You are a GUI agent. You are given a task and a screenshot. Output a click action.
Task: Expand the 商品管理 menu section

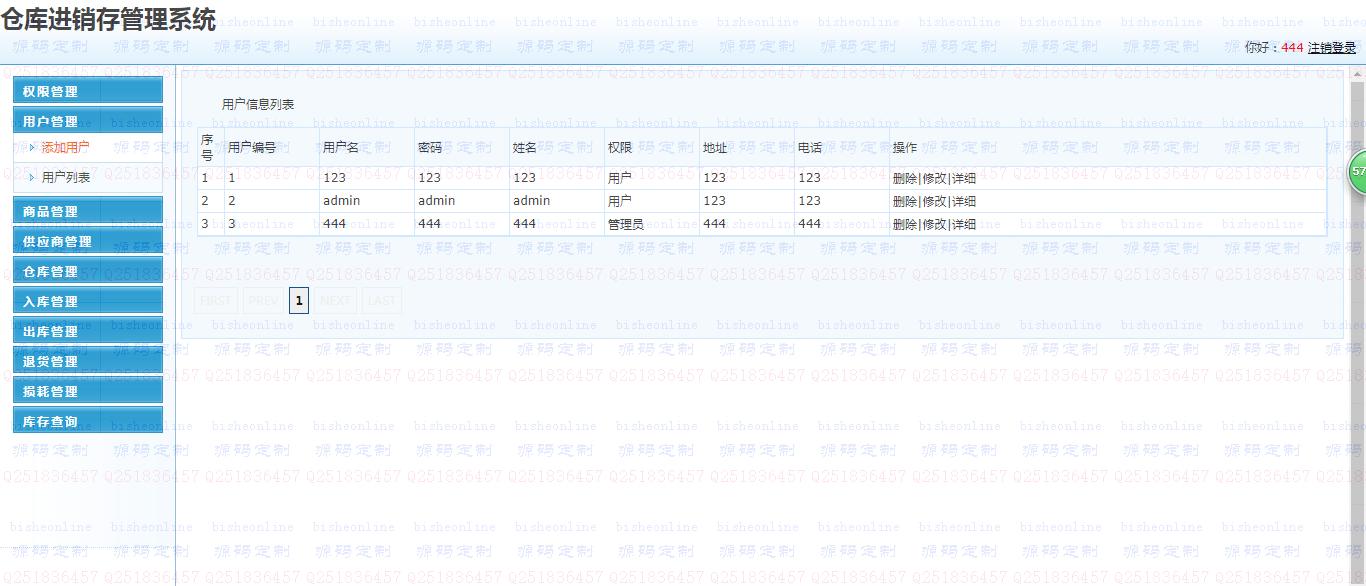tap(87, 211)
